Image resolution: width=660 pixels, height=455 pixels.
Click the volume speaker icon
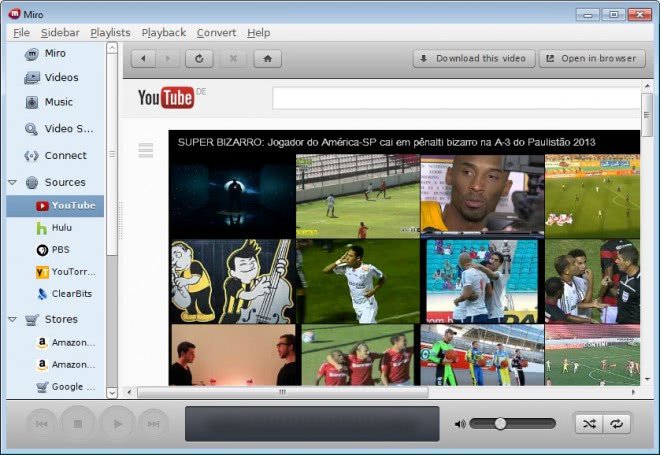click(x=460, y=424)
